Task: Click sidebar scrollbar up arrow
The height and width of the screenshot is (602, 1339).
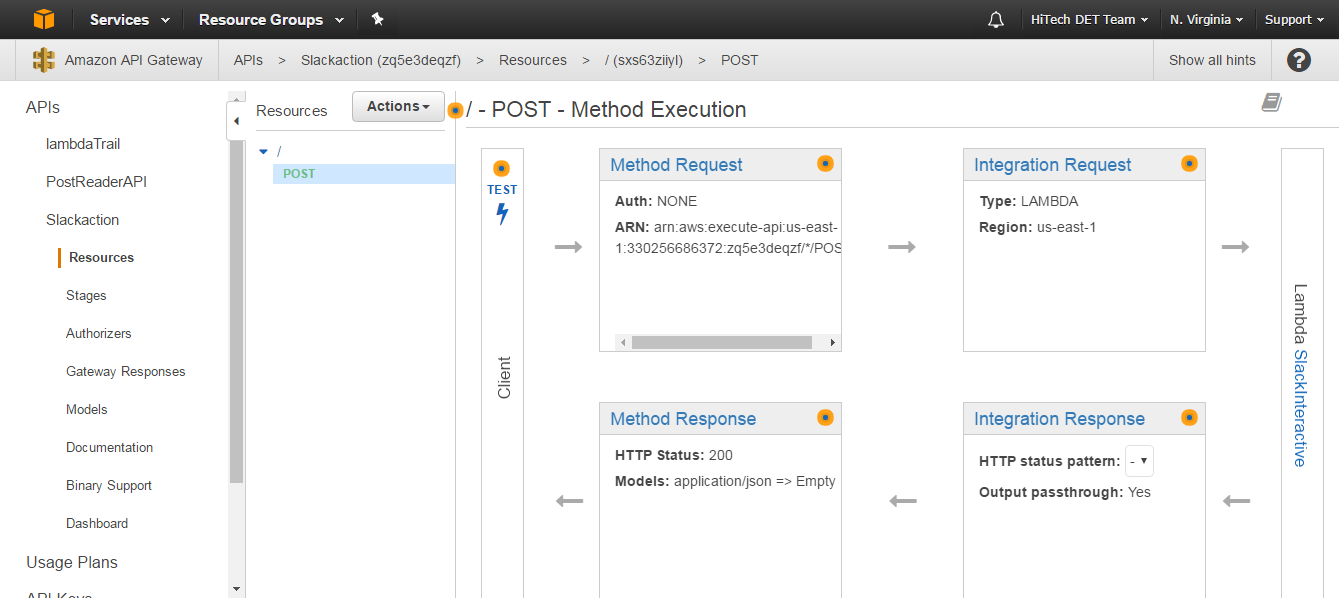Action: coord(236,97)
